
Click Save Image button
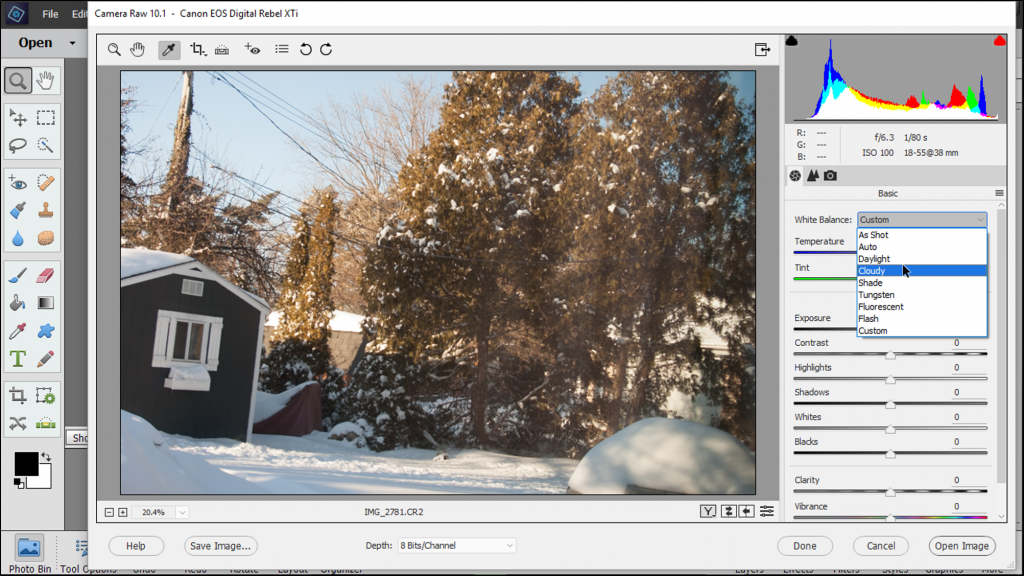click(220, 546)
